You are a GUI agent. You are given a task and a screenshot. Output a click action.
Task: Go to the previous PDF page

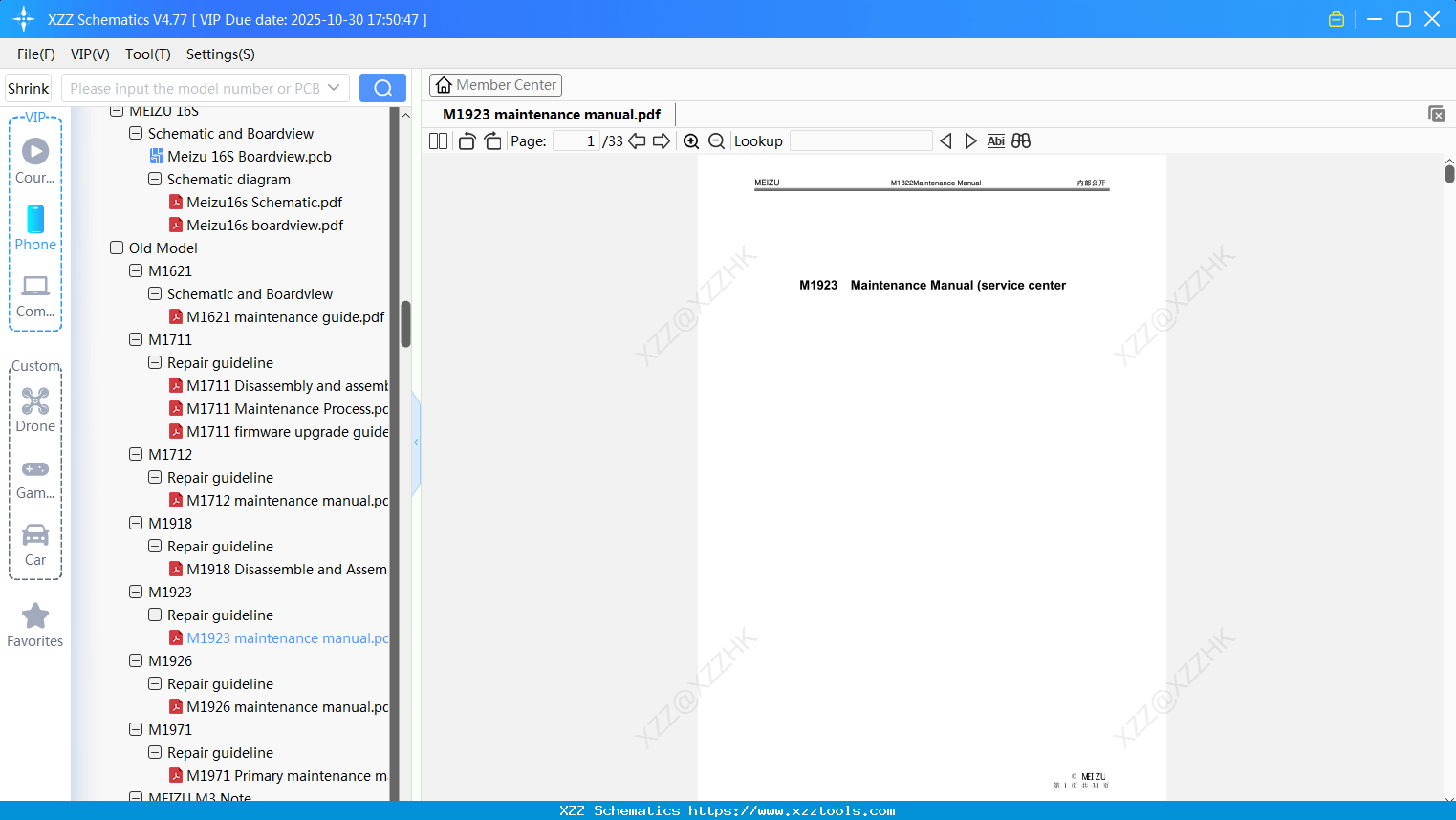(637, 141)
